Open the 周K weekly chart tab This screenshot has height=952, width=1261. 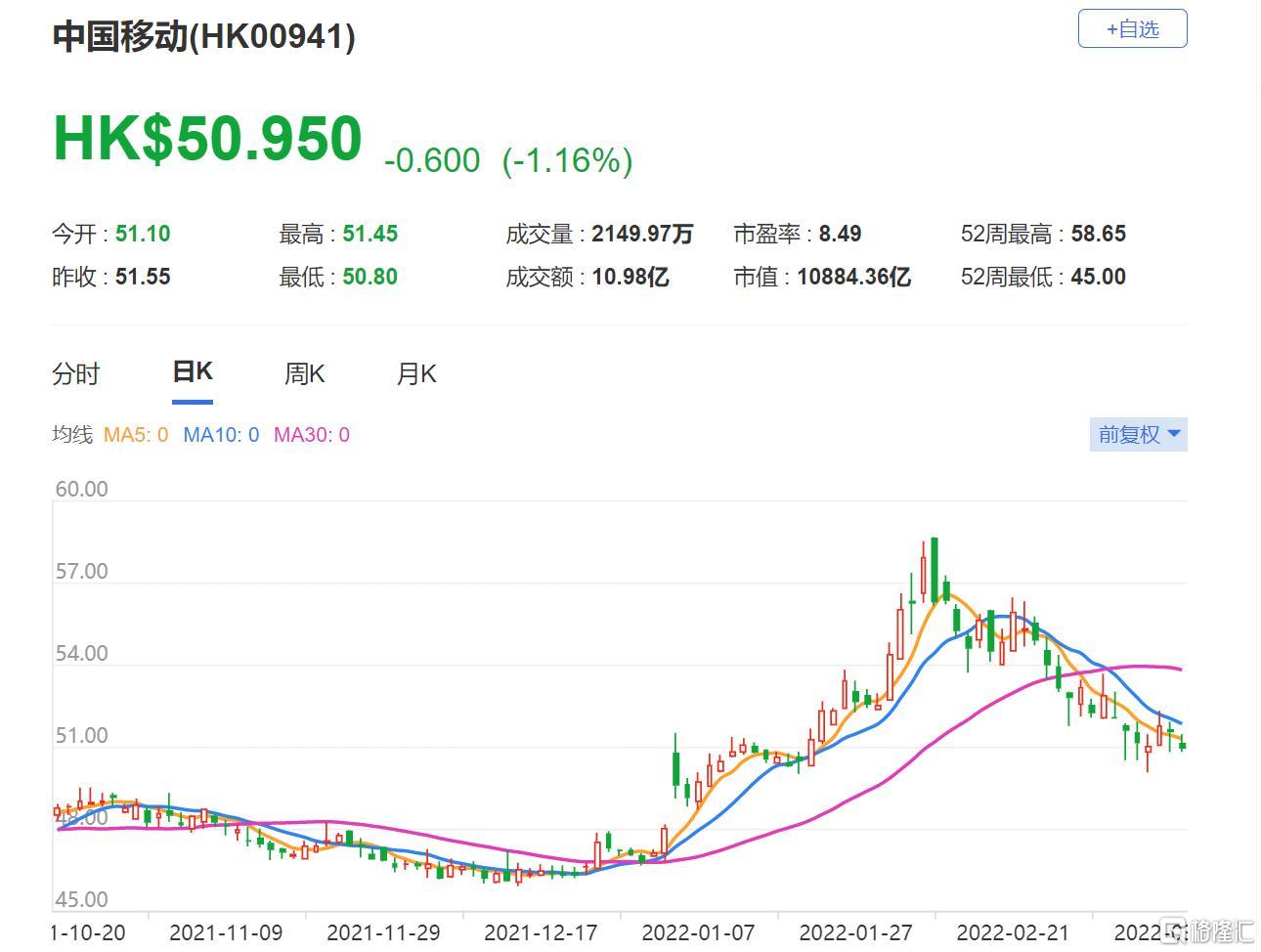click(x=304, y=374)
